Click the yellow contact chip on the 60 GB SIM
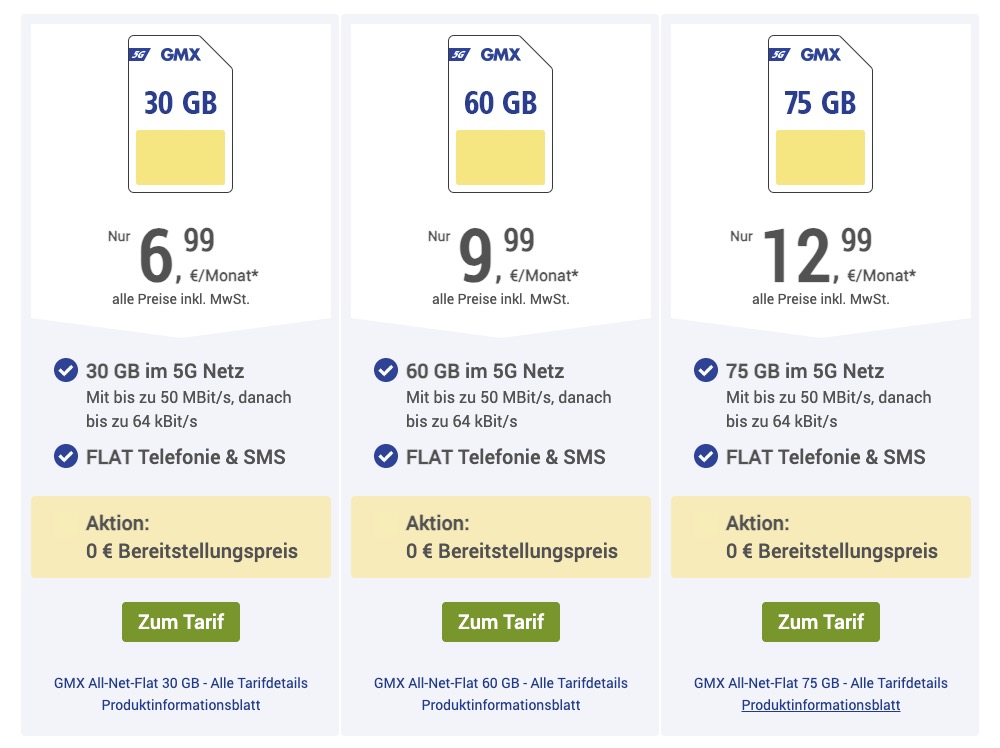 (500, 158)
